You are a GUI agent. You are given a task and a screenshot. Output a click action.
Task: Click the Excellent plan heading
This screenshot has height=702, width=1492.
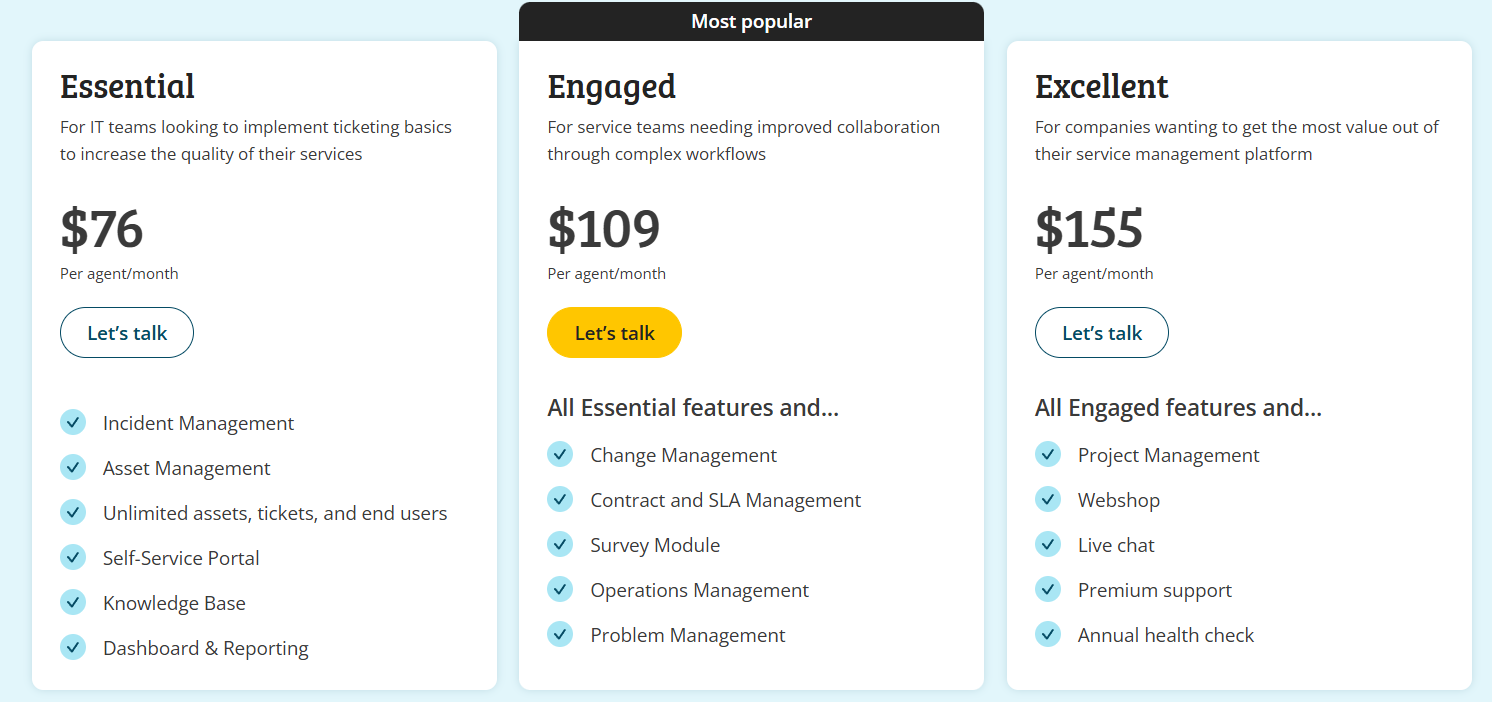[x=1102, y=86]
